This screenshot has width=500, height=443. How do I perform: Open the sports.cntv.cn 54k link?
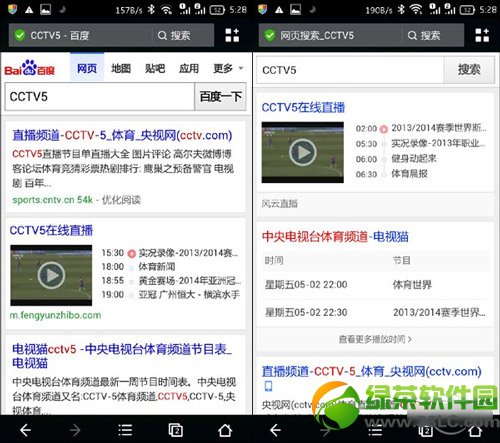(52, 200)
